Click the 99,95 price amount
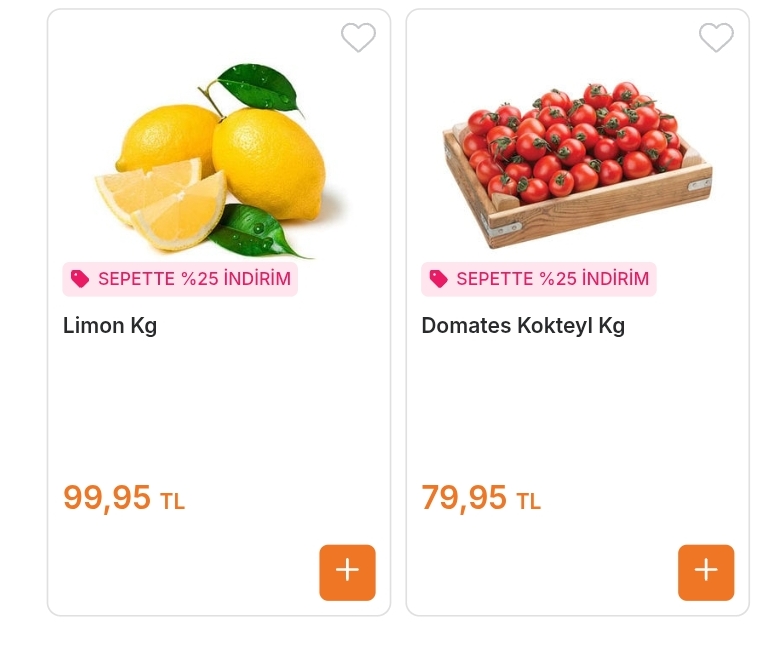 pyautogui.click(x=107, y=497)
